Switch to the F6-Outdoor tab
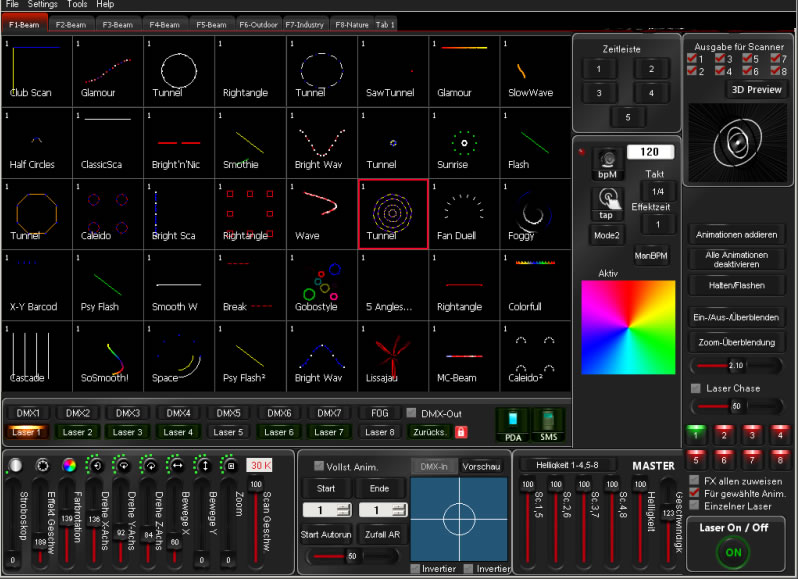The width and height of the screenshot is (798, 579). [x=258, y=24]
